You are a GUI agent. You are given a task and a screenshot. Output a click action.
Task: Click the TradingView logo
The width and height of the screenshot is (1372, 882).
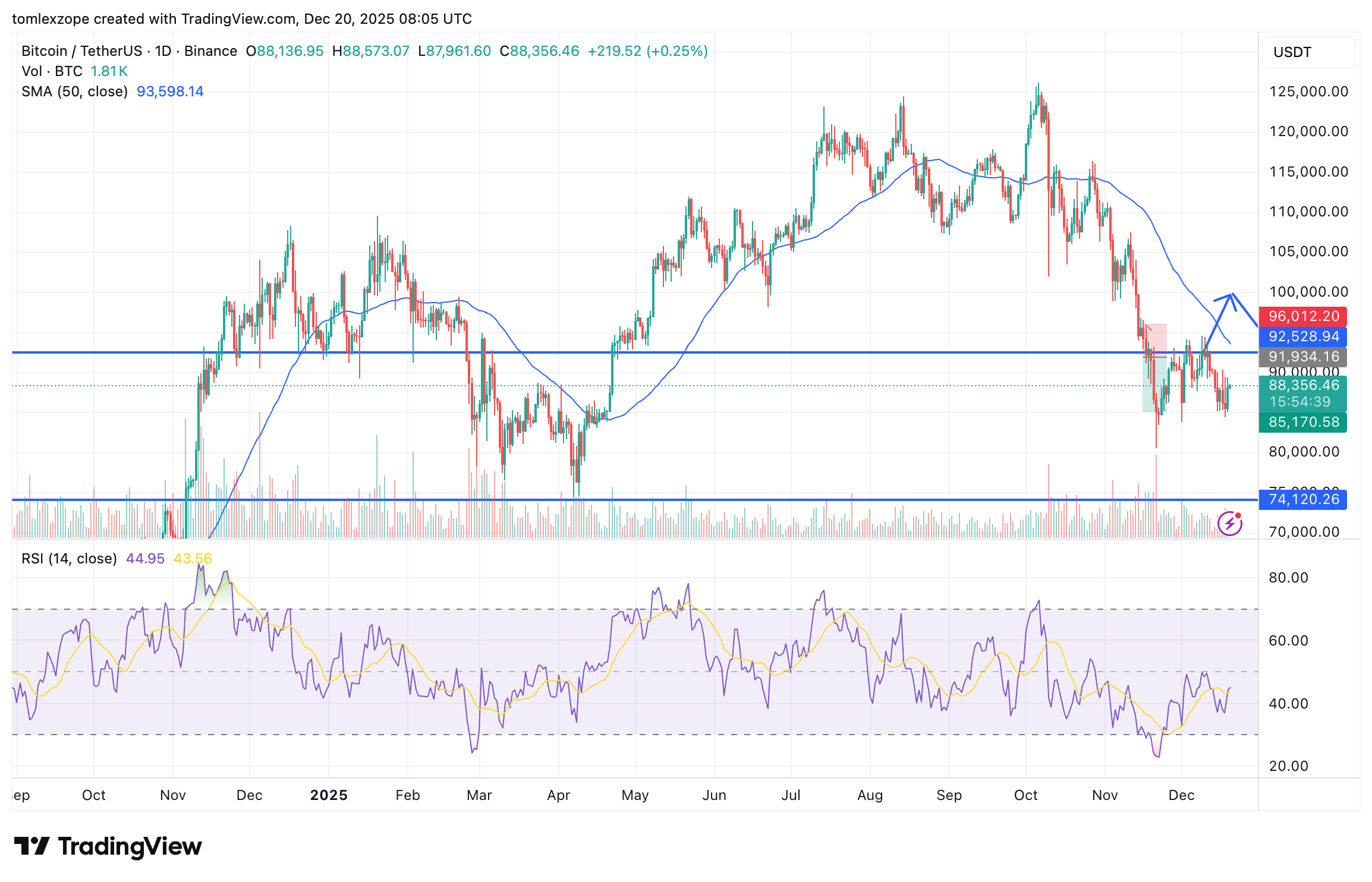[x=108, y=846]
